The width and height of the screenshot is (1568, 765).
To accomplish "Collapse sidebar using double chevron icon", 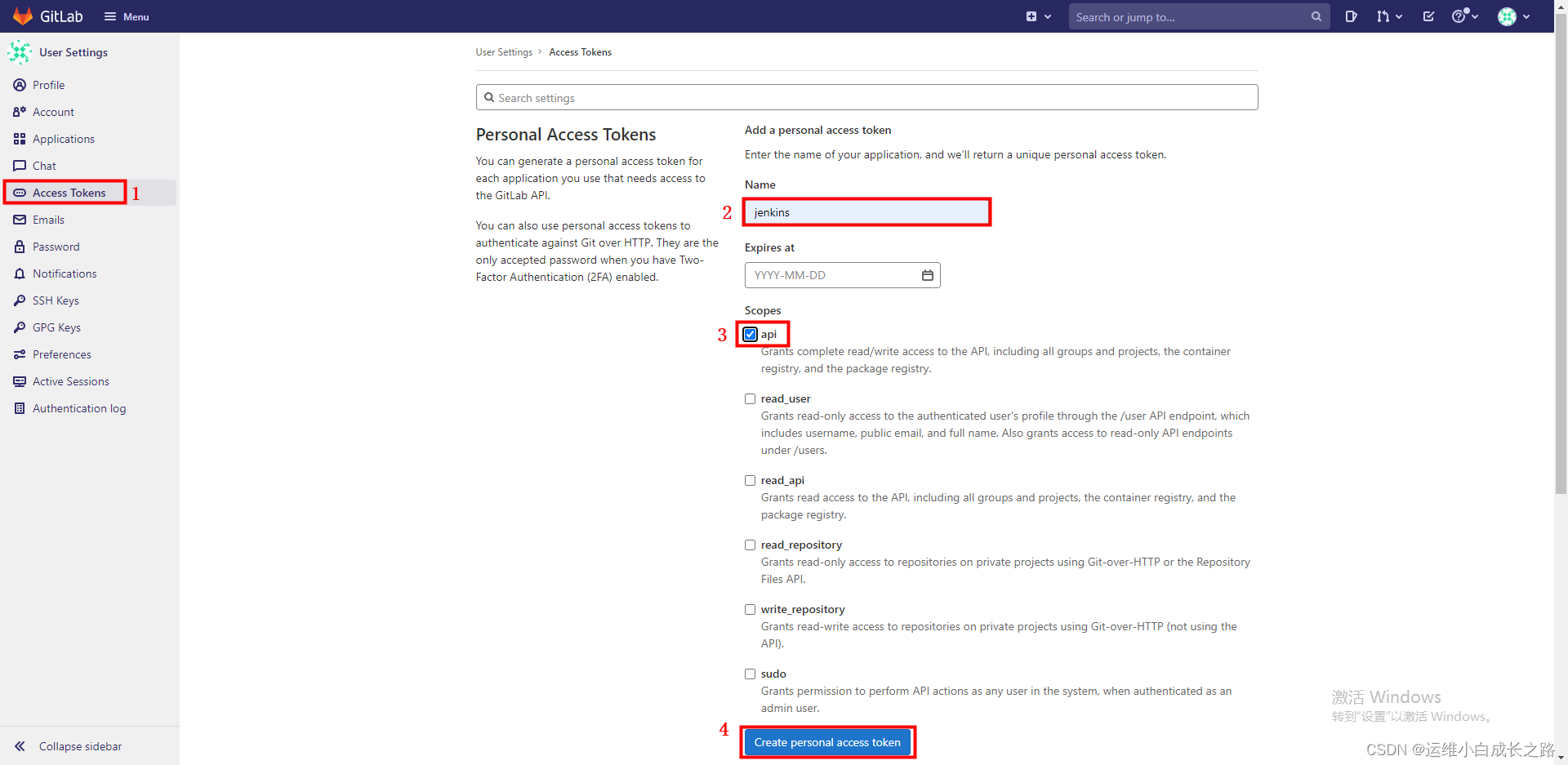I will point(20,746).
